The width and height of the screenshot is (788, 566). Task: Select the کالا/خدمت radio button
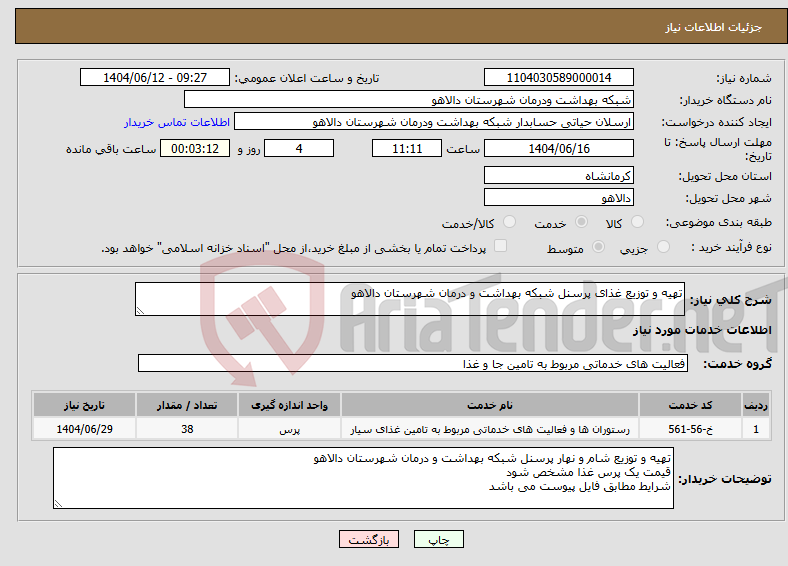click(x=509, y=222)
